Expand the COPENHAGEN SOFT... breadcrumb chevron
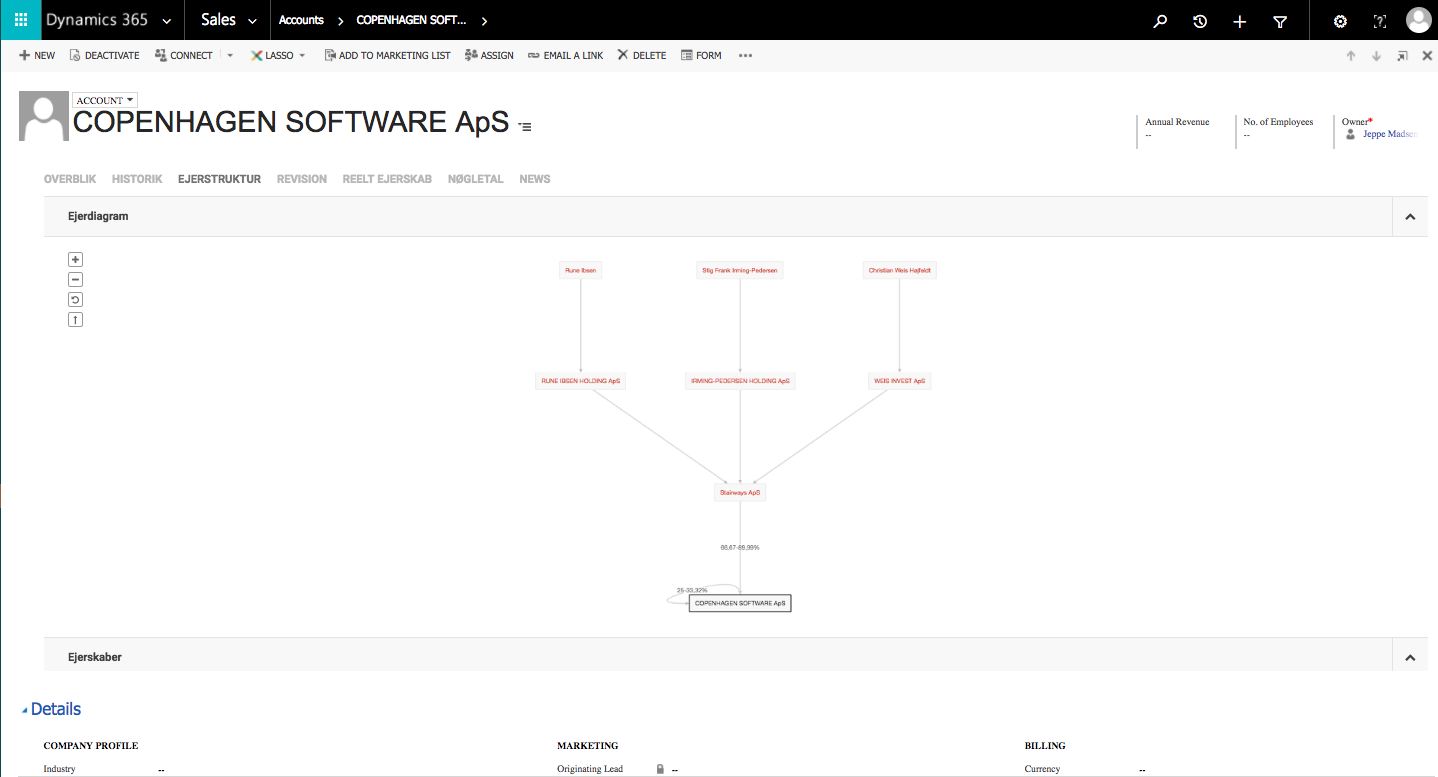This screenshot has width=1438, height=777. [485, 21]
